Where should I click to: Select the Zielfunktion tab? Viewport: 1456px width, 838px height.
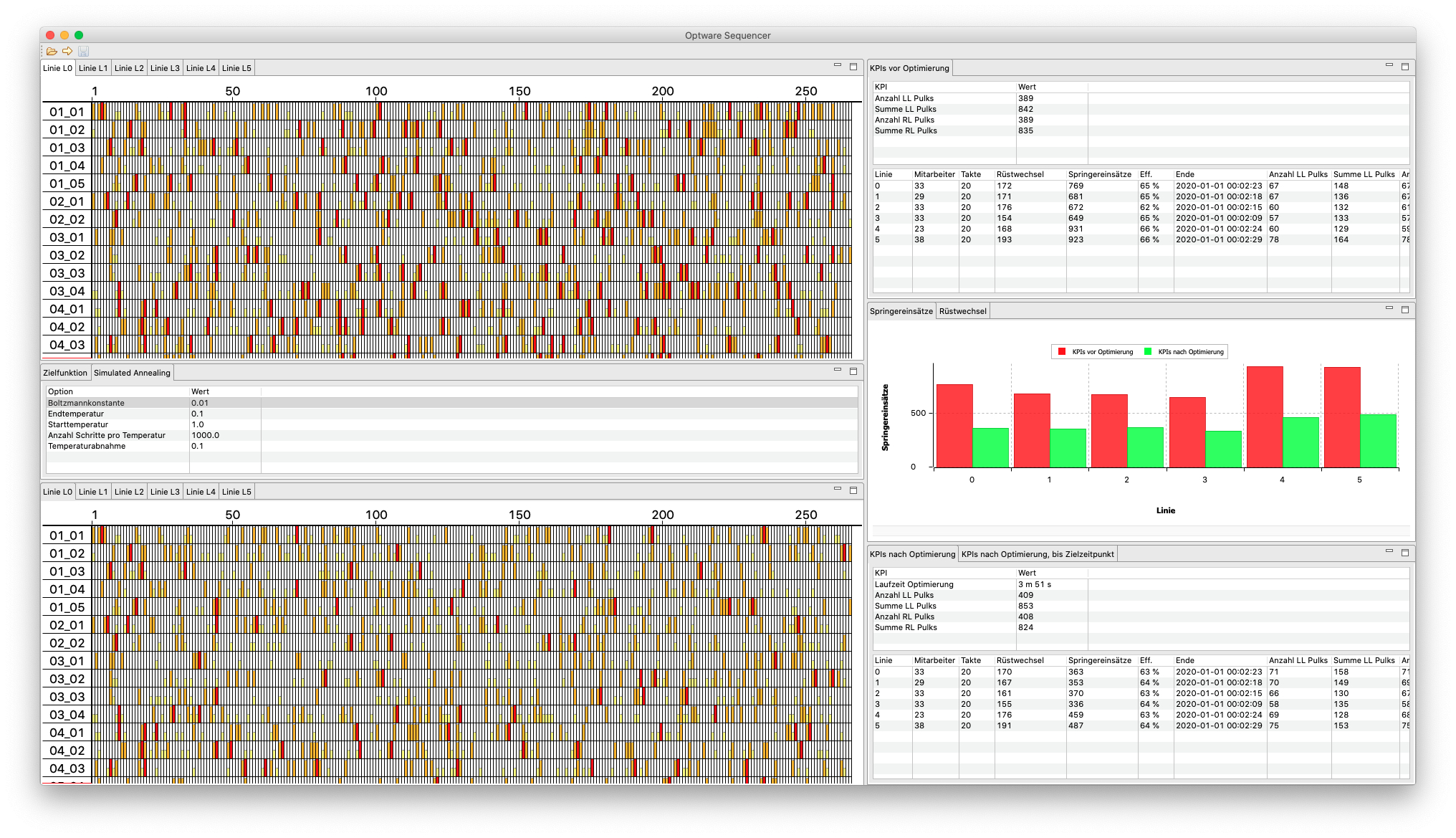click(x=65, y=373)
